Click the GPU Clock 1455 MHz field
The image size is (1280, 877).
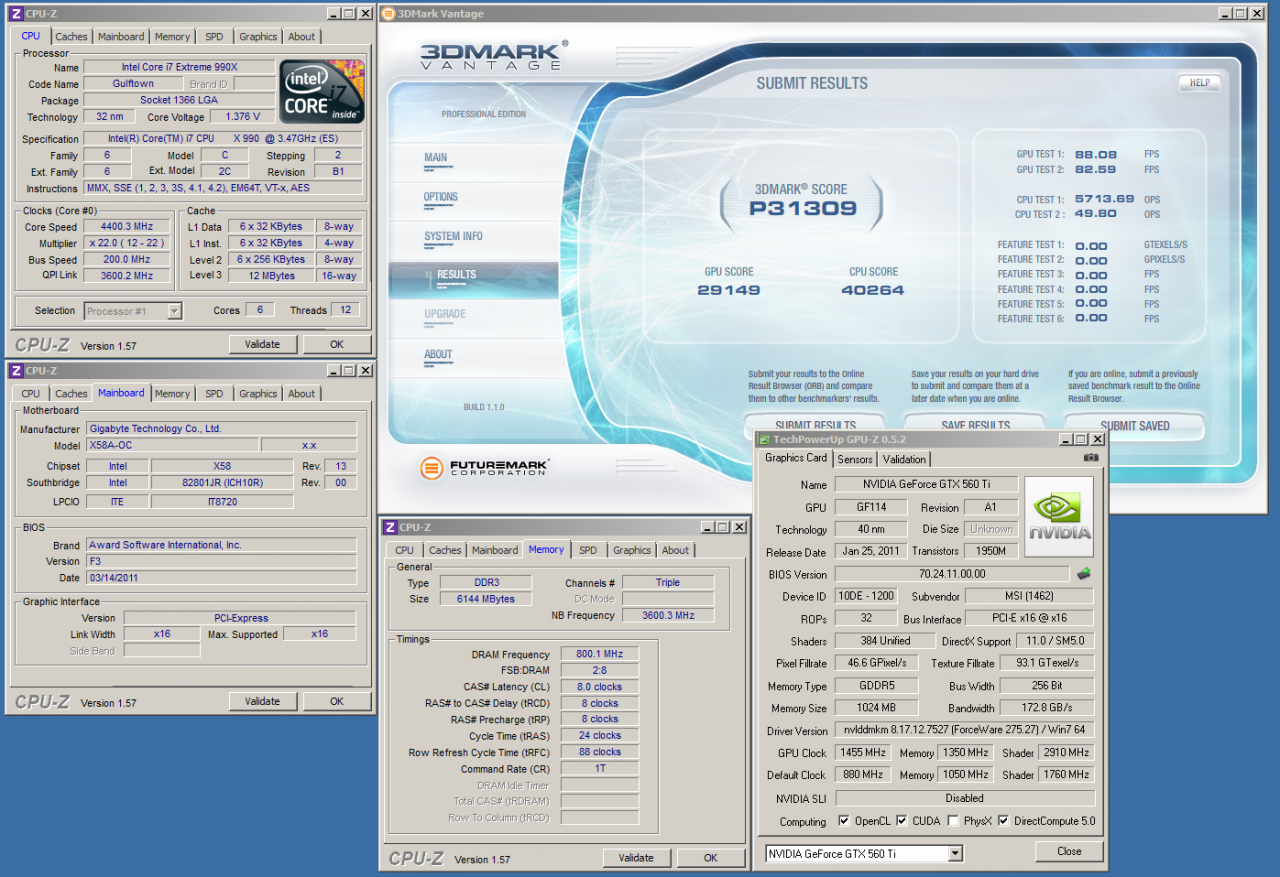tap(862, 752)
